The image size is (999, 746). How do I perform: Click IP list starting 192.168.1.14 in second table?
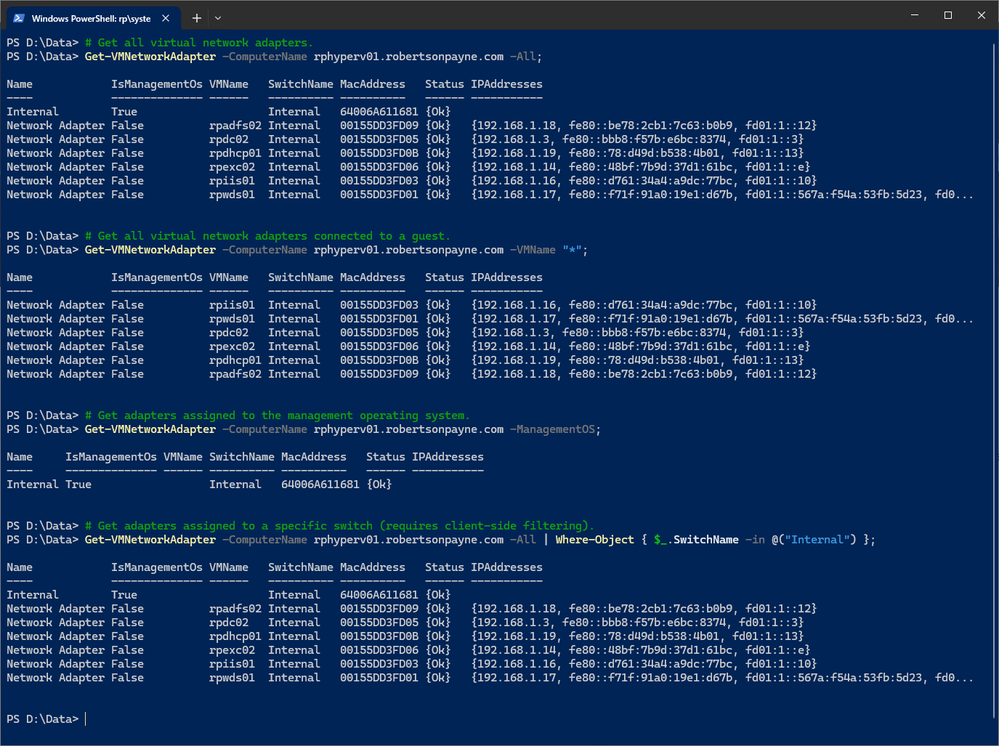[640, 347]
